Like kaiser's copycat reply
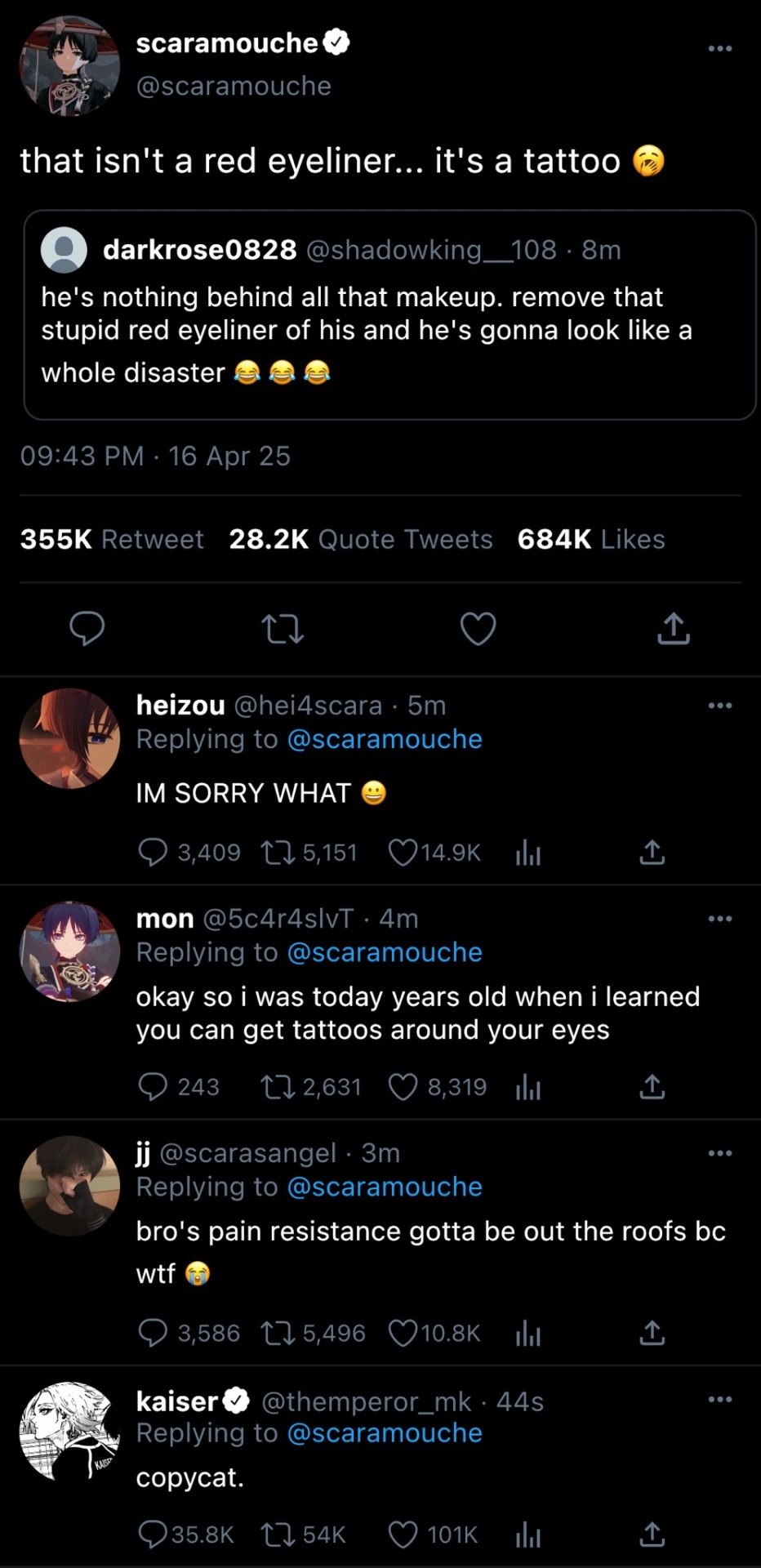Screen dimensions: 761x1568 tap(403, 1535)
